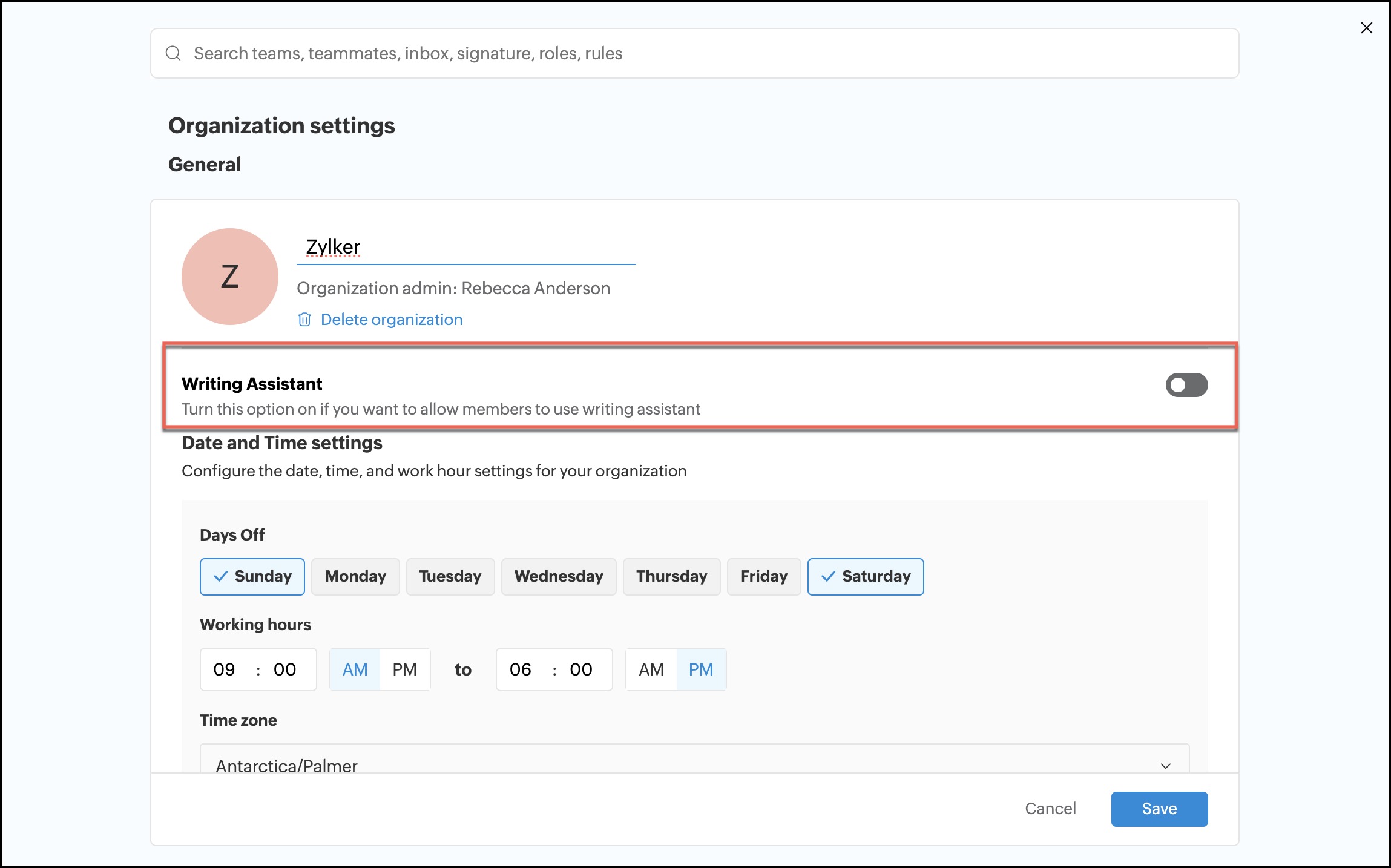Image resolution: width=1391 pixels, height=868 pixels.
Task: Uncheck Saturday as a day off
Action: coord(865,576)
